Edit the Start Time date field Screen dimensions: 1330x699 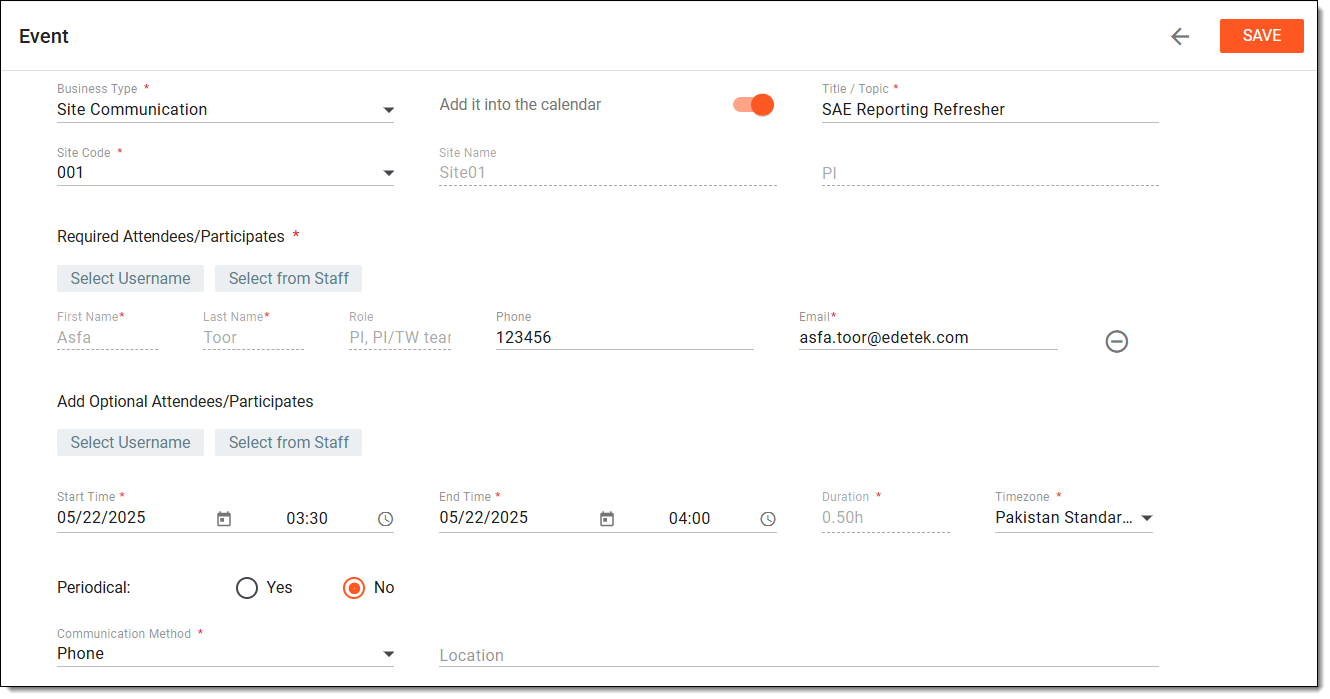click(132, 518)
